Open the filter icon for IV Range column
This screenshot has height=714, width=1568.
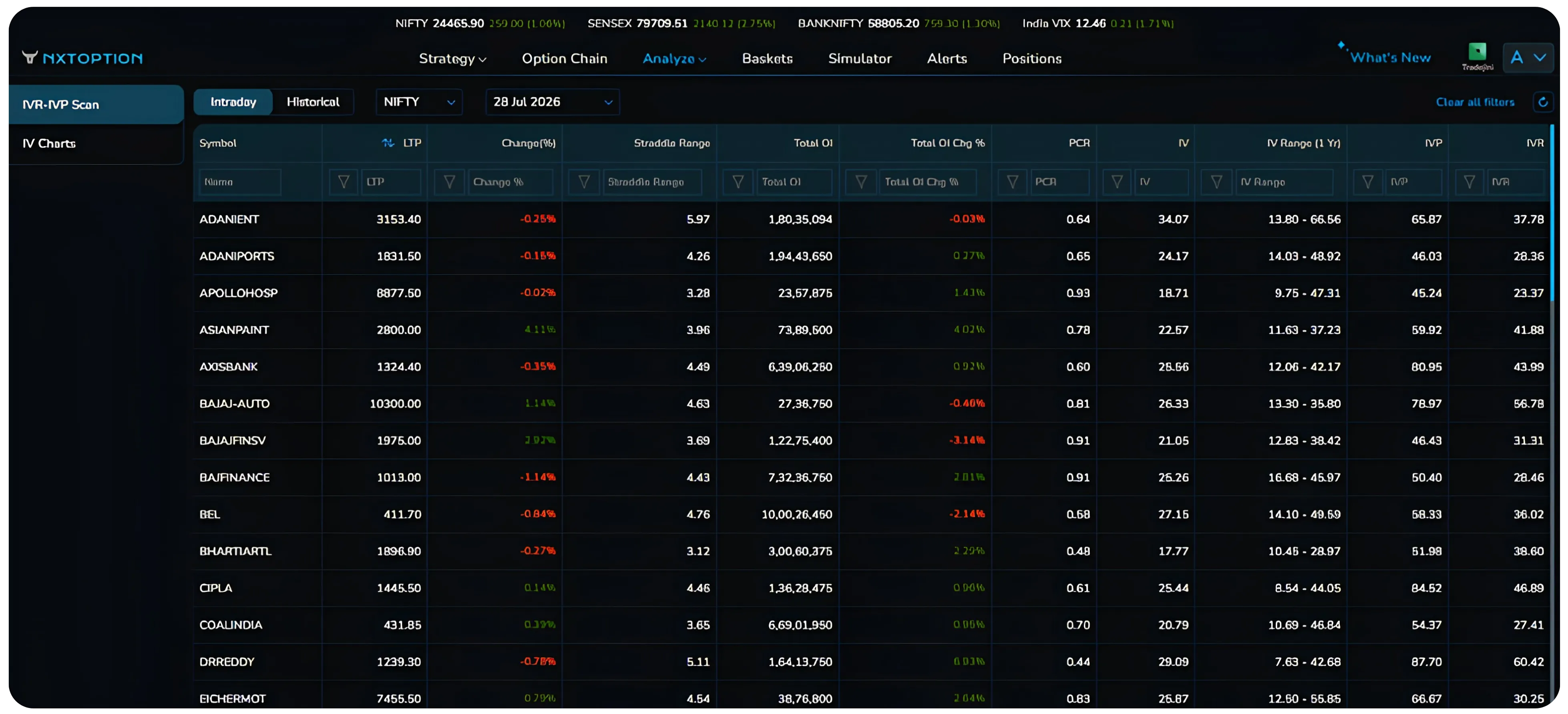coord(1216,182)
